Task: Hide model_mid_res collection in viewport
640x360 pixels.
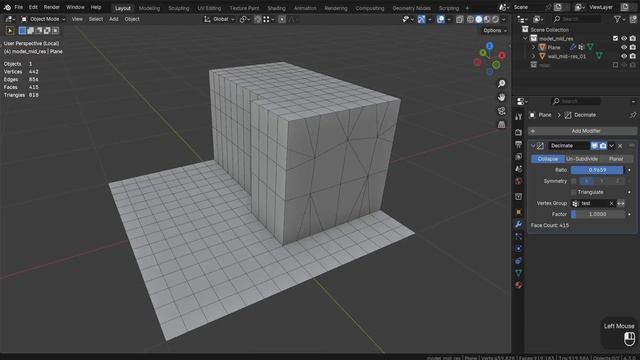Action: pyautogui.click(x=624, y=38)
